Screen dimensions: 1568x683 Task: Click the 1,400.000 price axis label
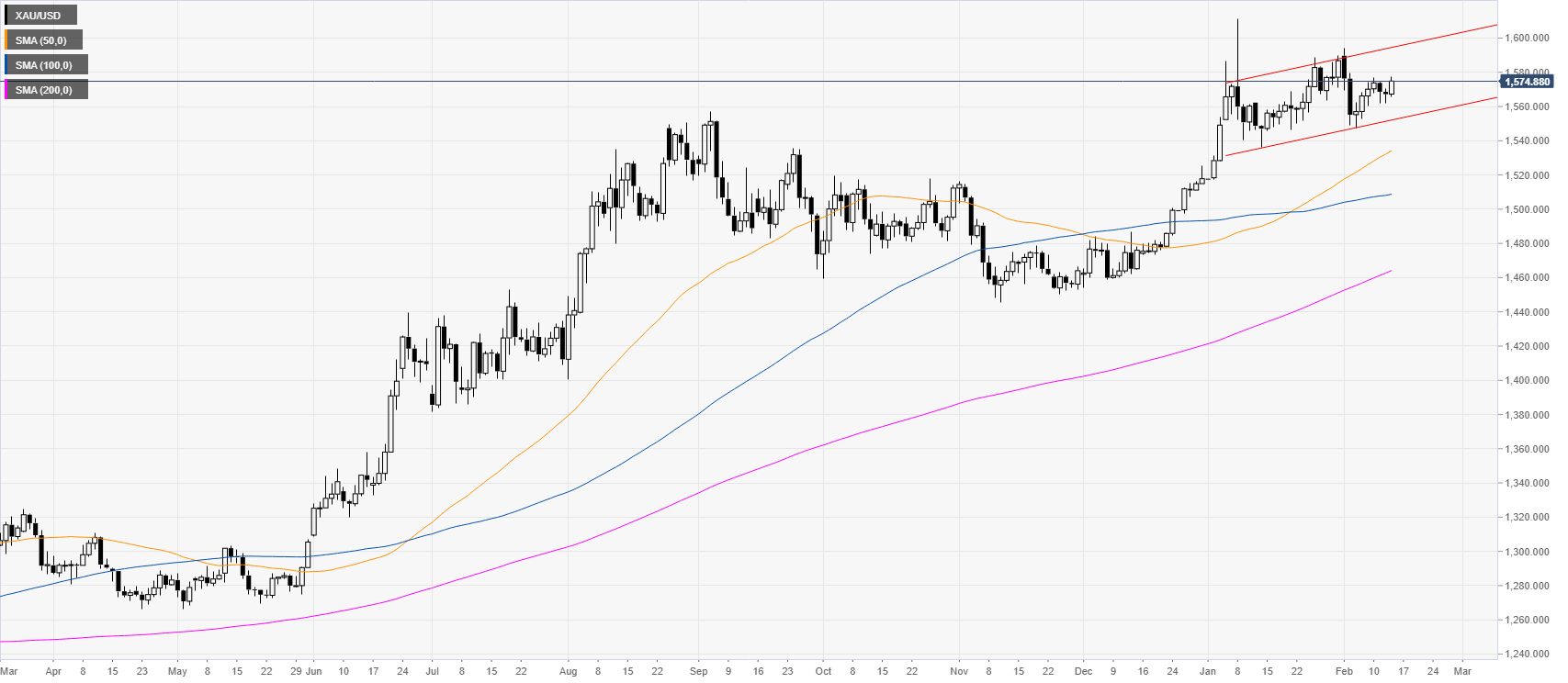tap(1527, 380)
